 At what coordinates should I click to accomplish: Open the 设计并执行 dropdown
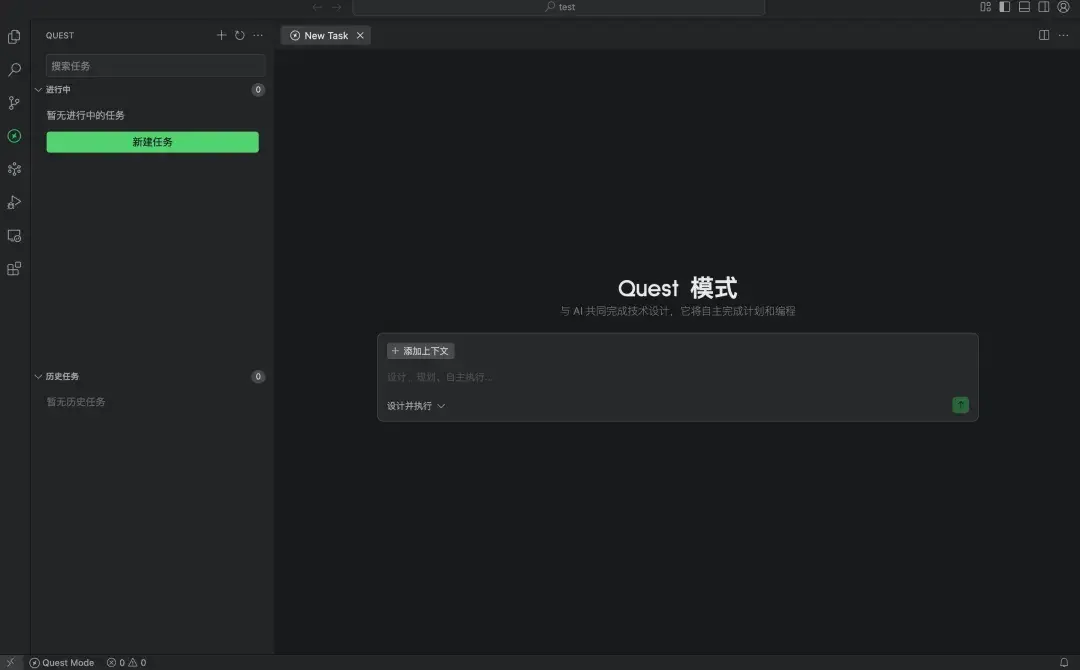click(x=414, y=405)
